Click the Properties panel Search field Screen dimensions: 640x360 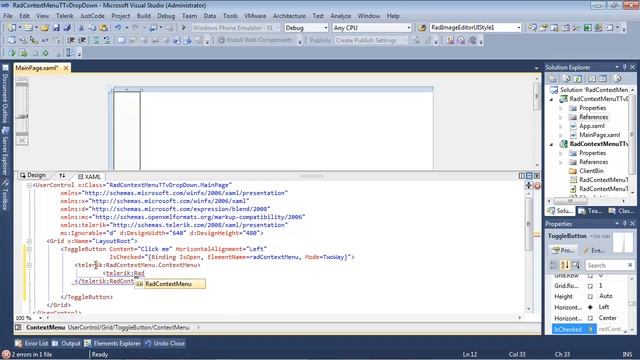610,265
